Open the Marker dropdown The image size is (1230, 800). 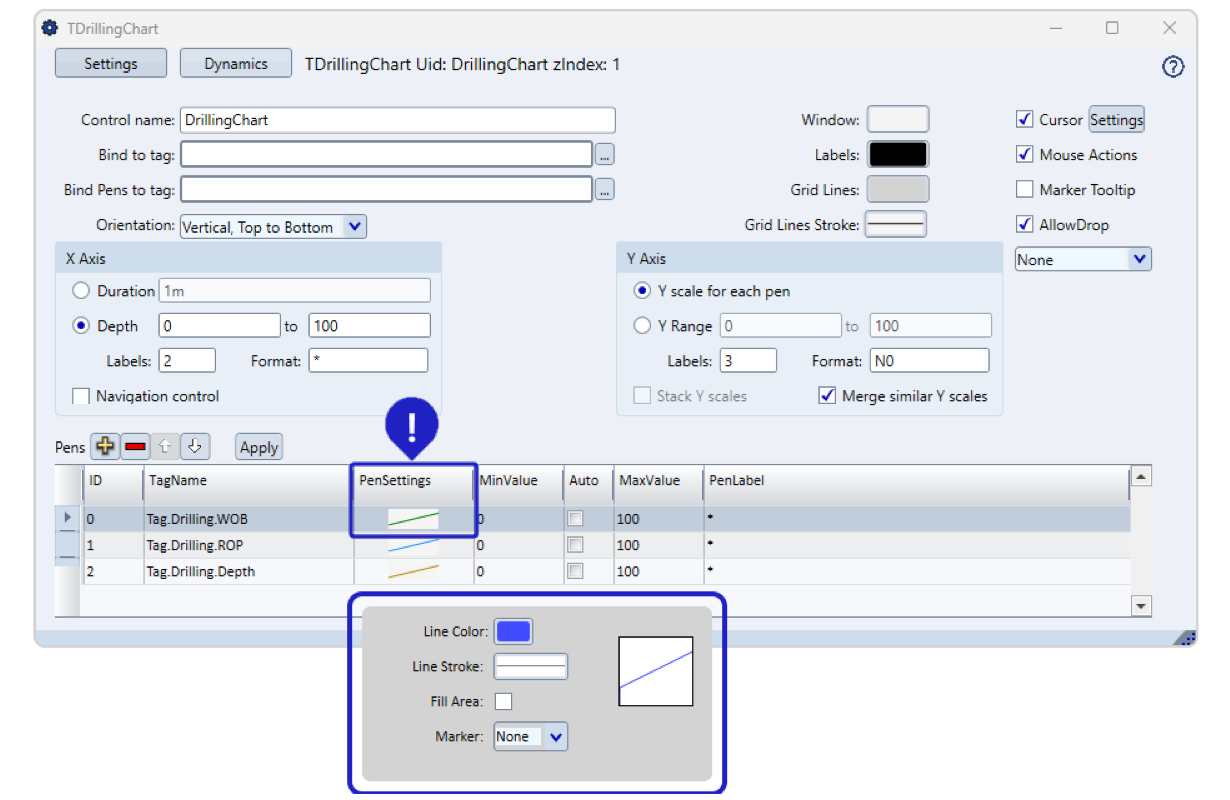point(556,737)
